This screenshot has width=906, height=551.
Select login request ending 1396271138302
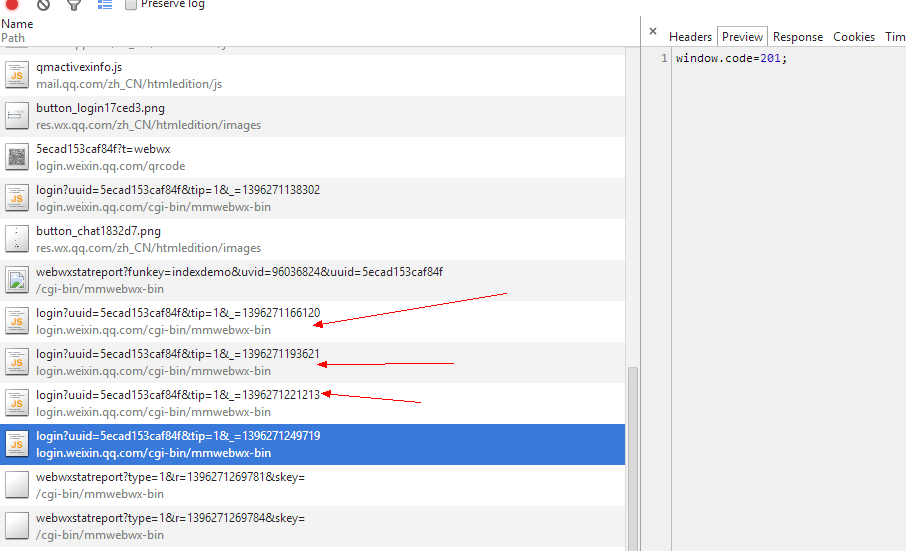coord(312,198)
